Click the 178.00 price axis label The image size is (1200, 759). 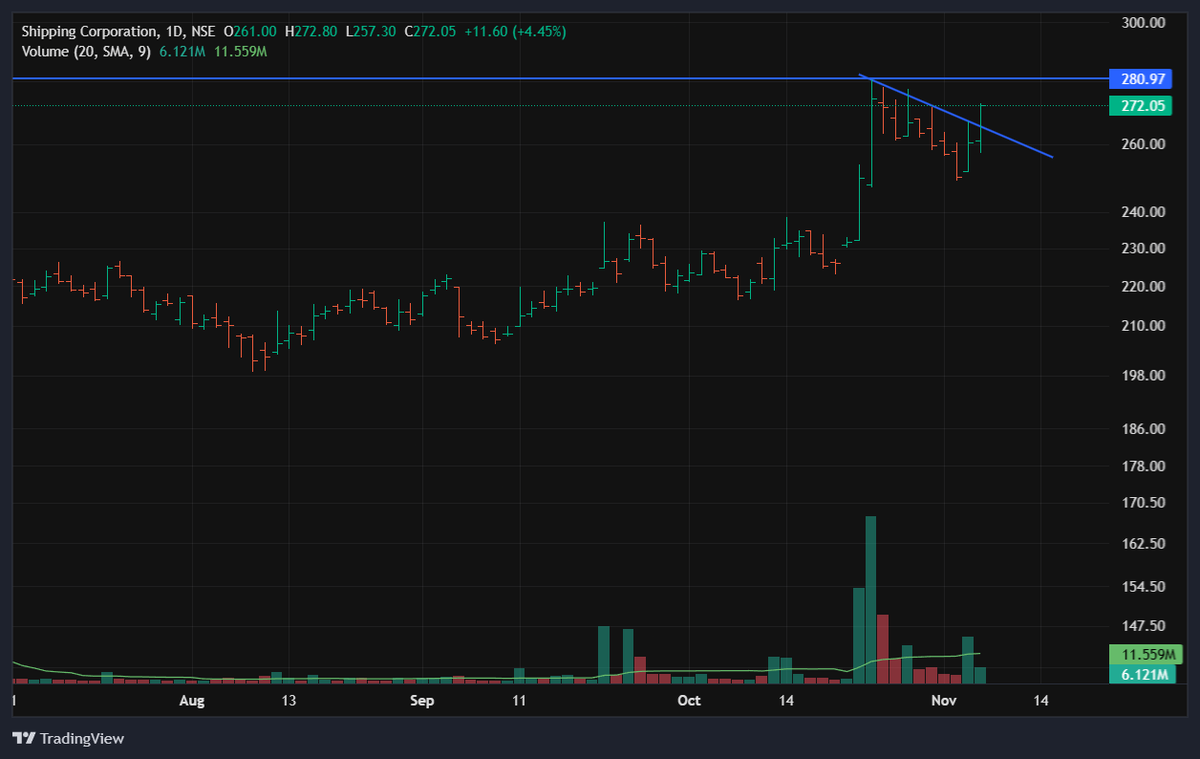(1141, 466)
